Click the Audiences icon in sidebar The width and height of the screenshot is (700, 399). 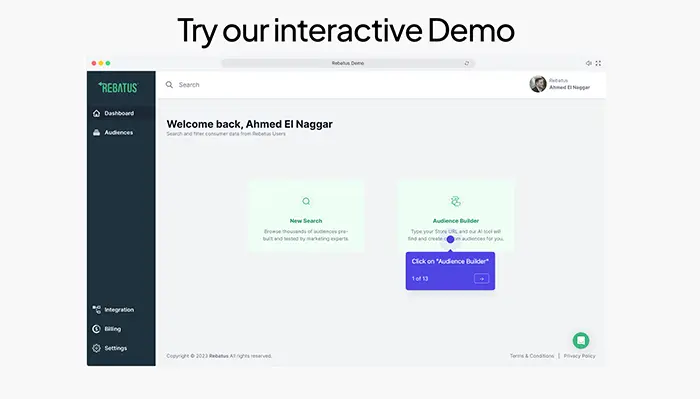96,133
